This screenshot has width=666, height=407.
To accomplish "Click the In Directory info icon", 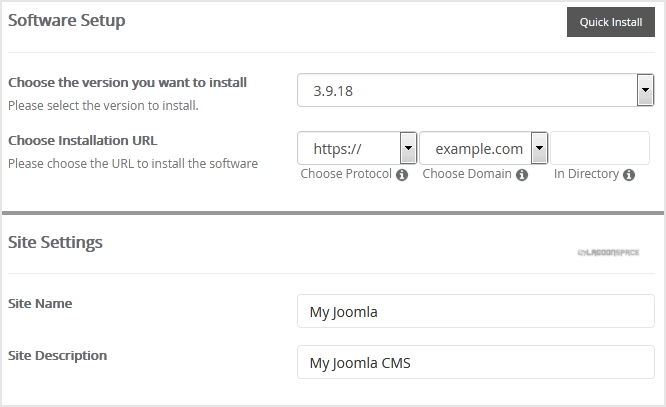I will (629, 175).
